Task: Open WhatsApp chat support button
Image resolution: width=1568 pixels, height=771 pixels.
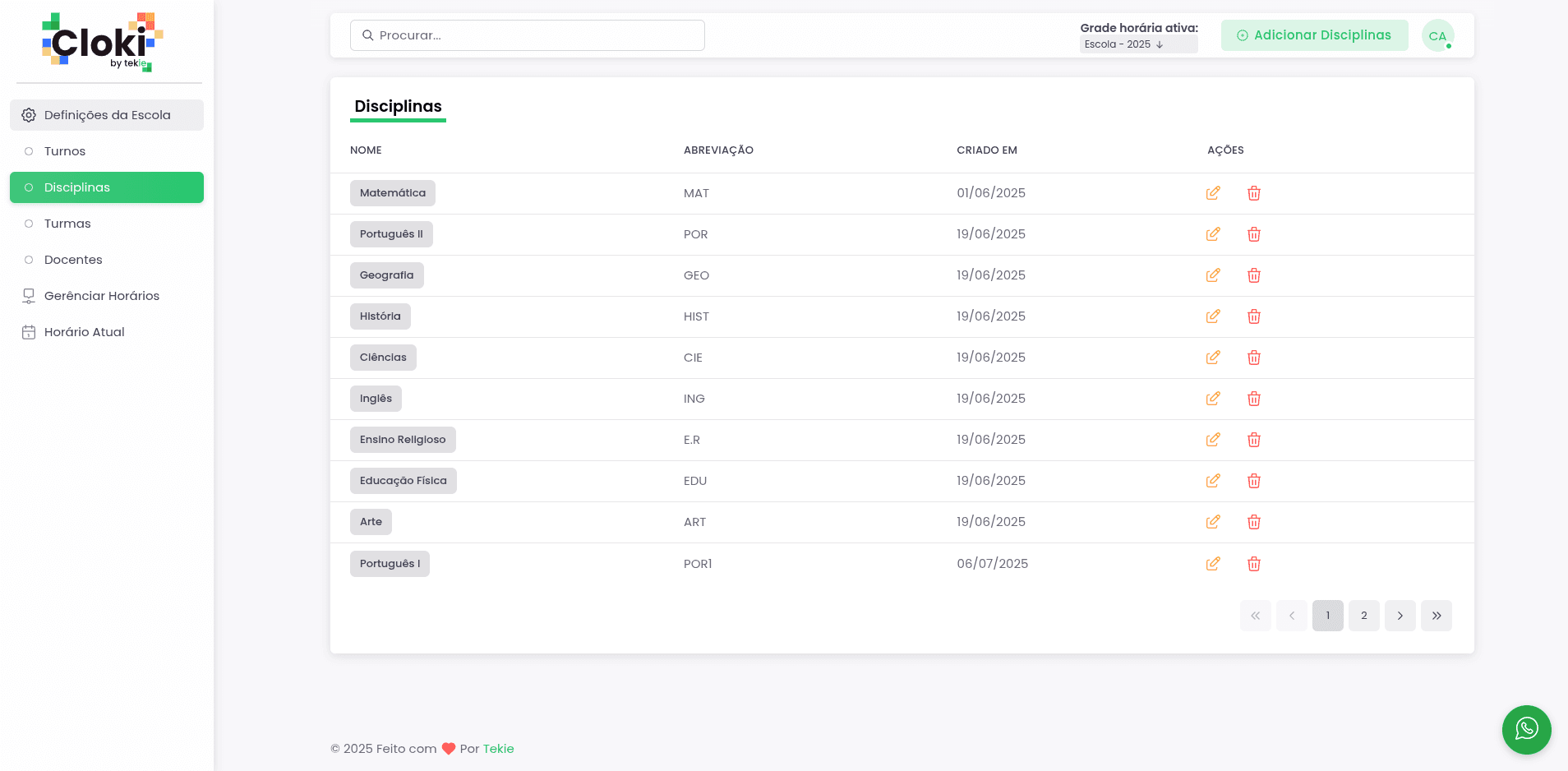Action: (x=1526, y=729)
